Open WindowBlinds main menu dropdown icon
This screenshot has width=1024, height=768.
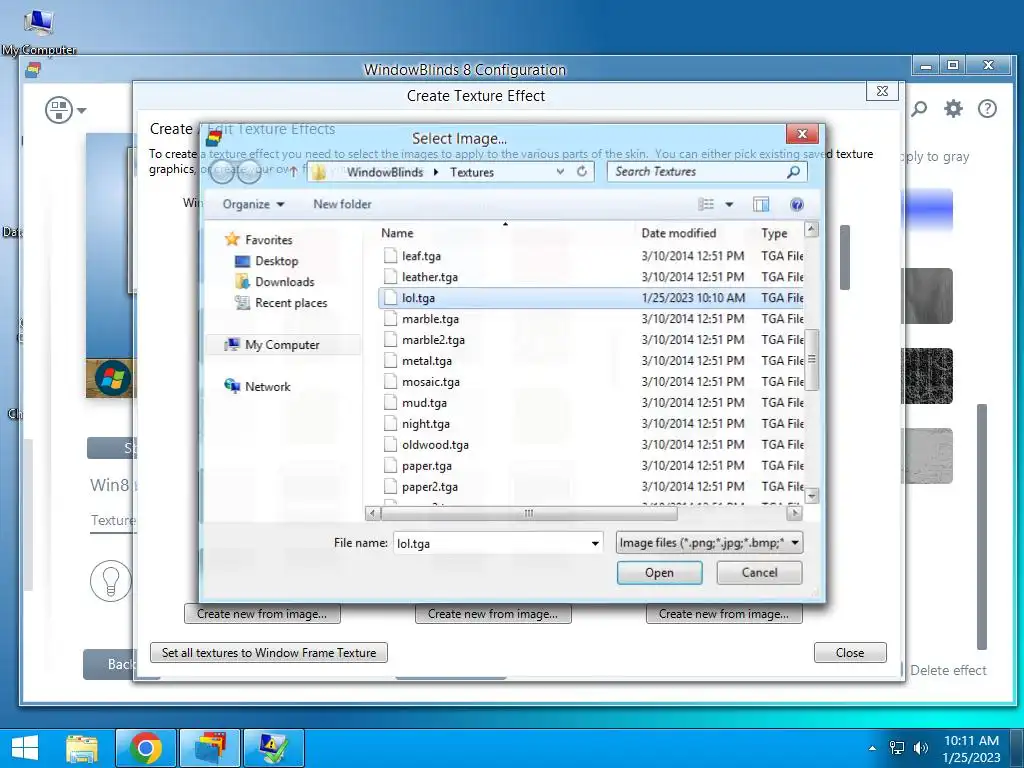(65, 110)
